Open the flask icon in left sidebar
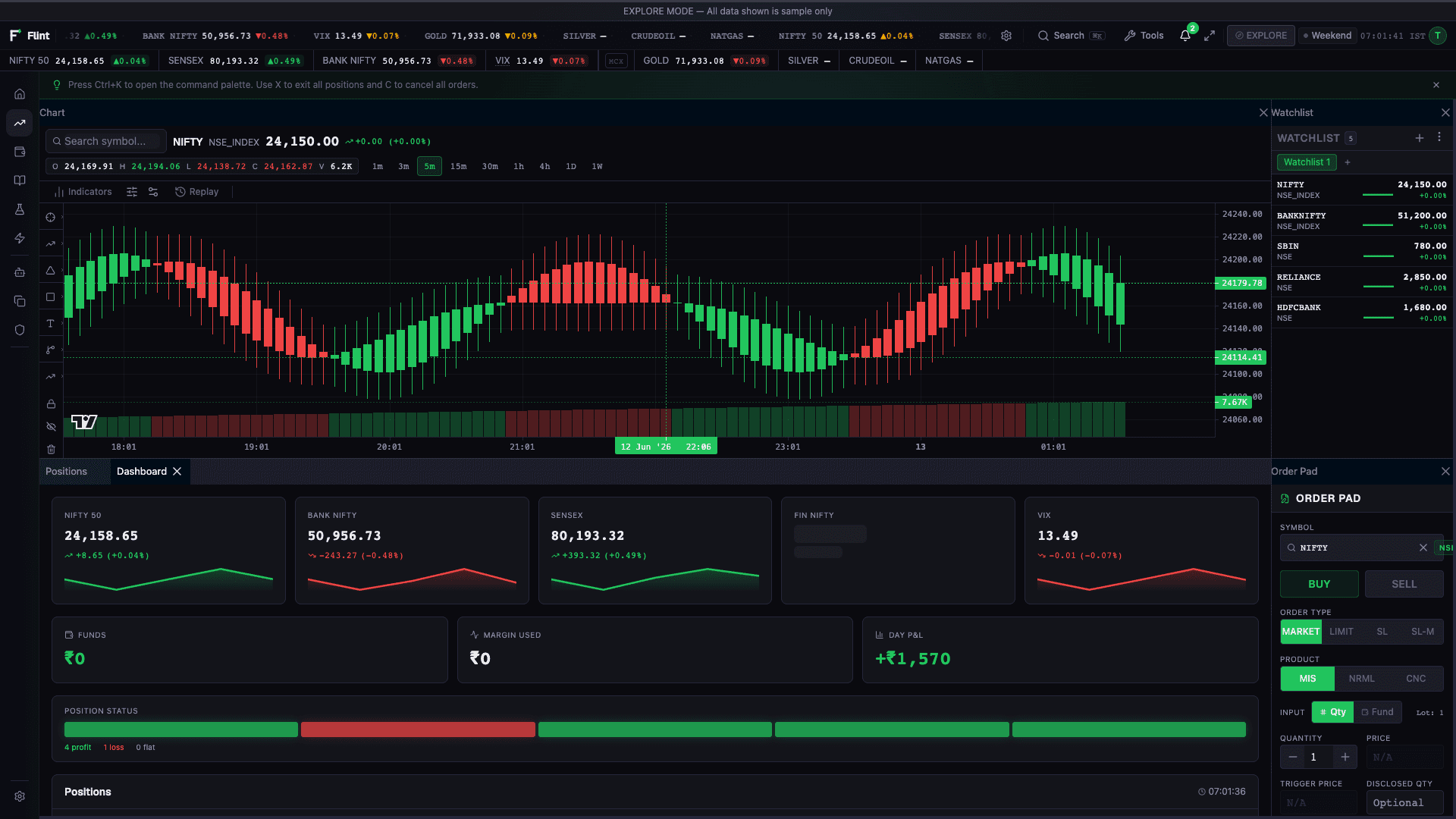 pos(20,209)
